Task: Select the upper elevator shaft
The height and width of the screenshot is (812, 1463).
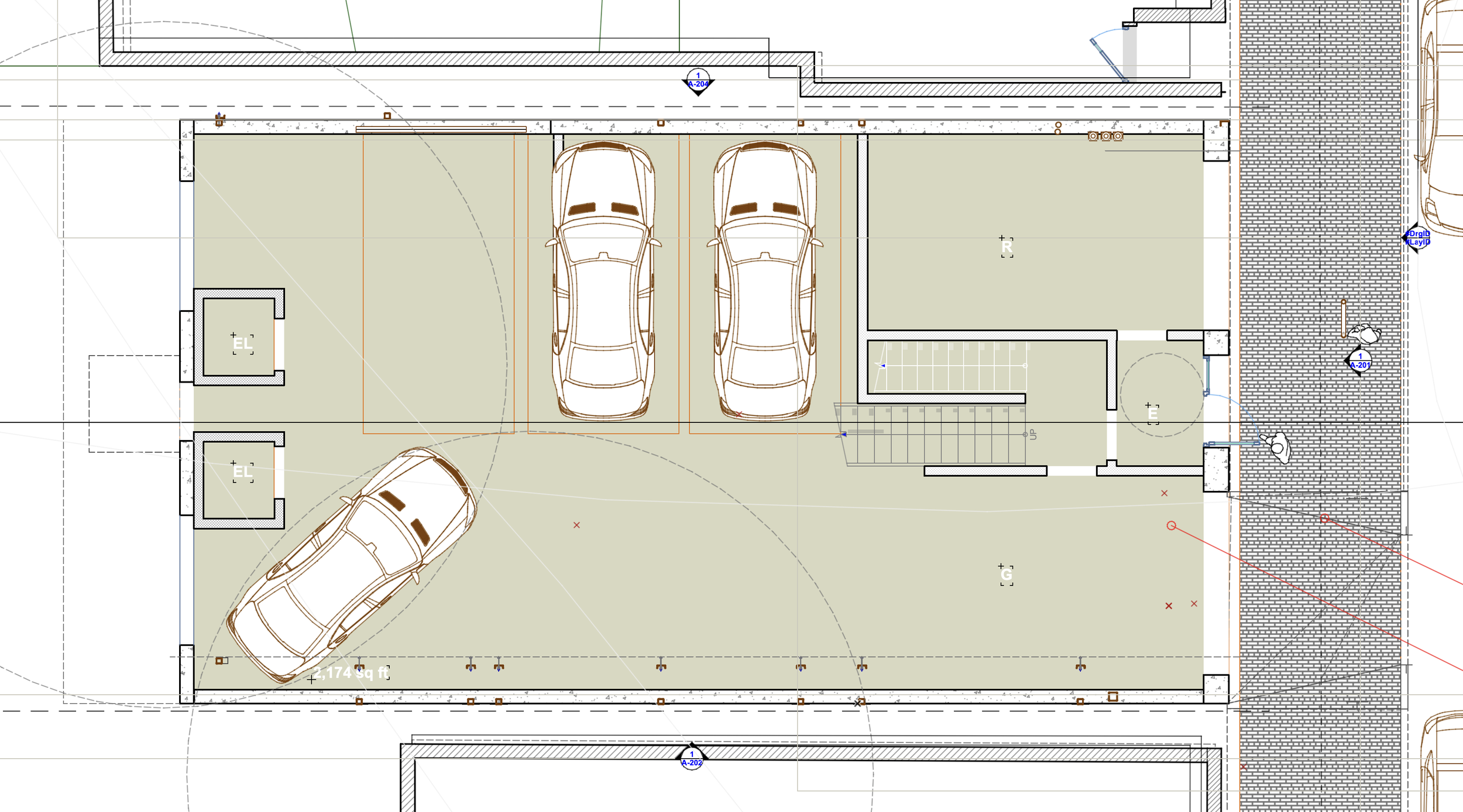Action: coord(239,337)
